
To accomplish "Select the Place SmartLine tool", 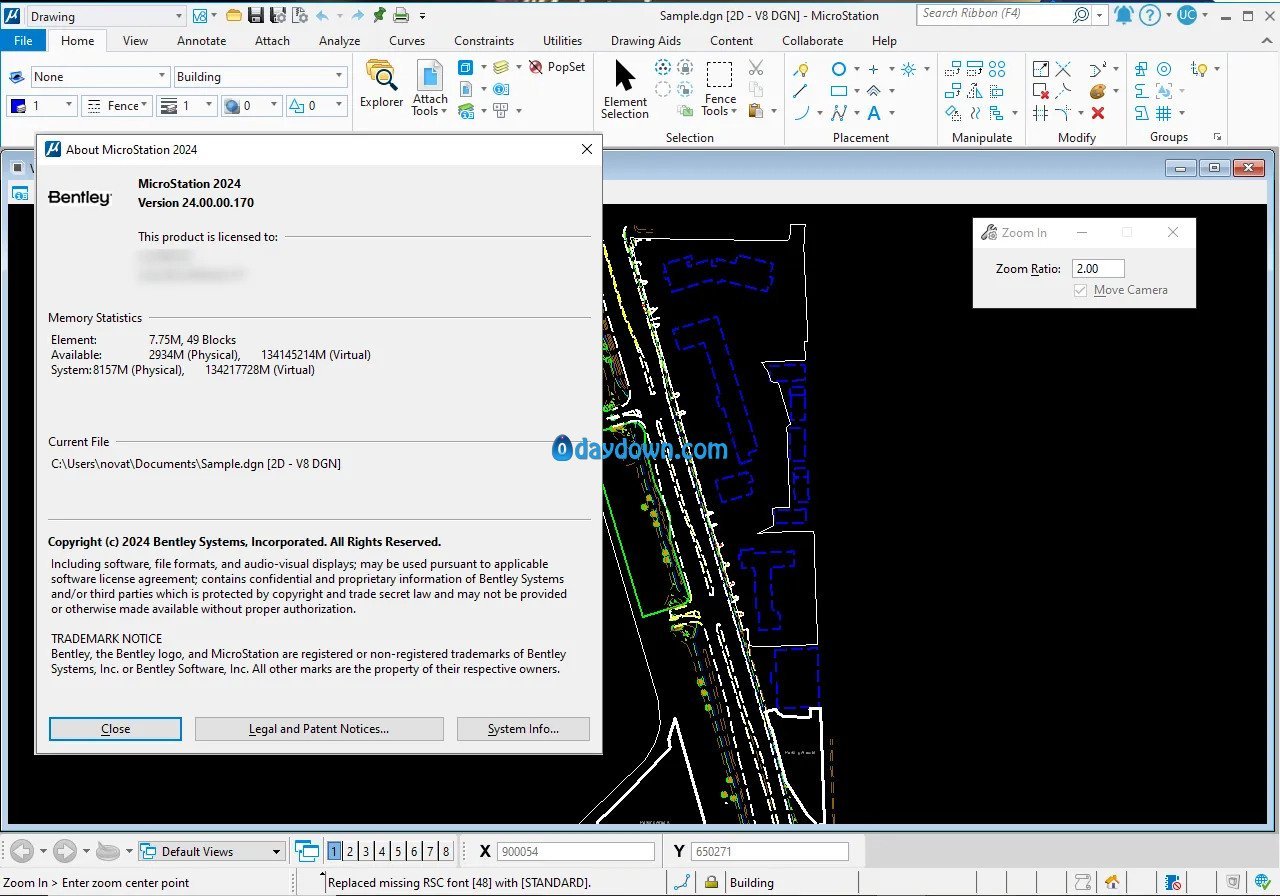I will (801, 69).
